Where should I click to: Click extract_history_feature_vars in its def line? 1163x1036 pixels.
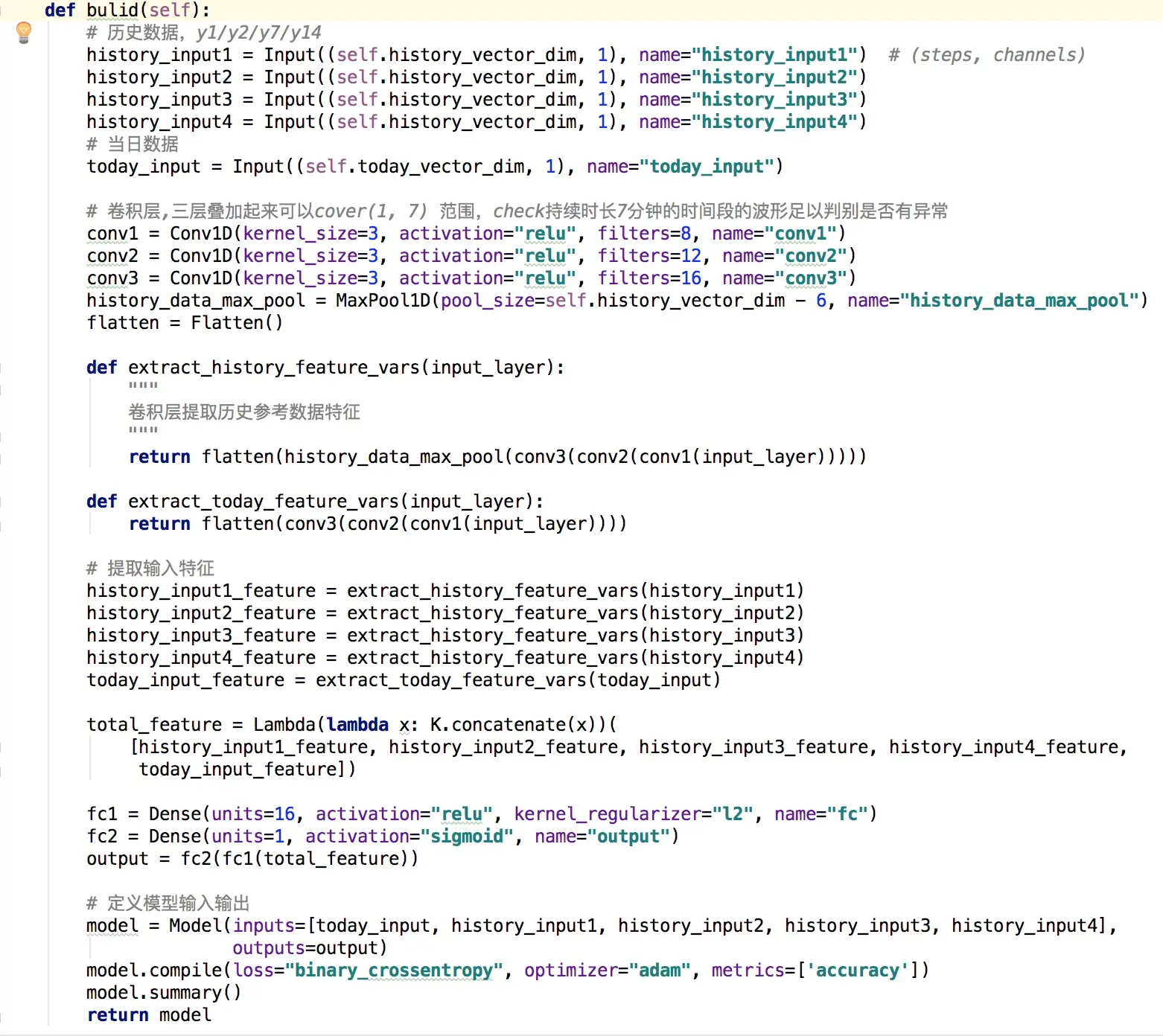pyautogui.click(x=274, y=368)
